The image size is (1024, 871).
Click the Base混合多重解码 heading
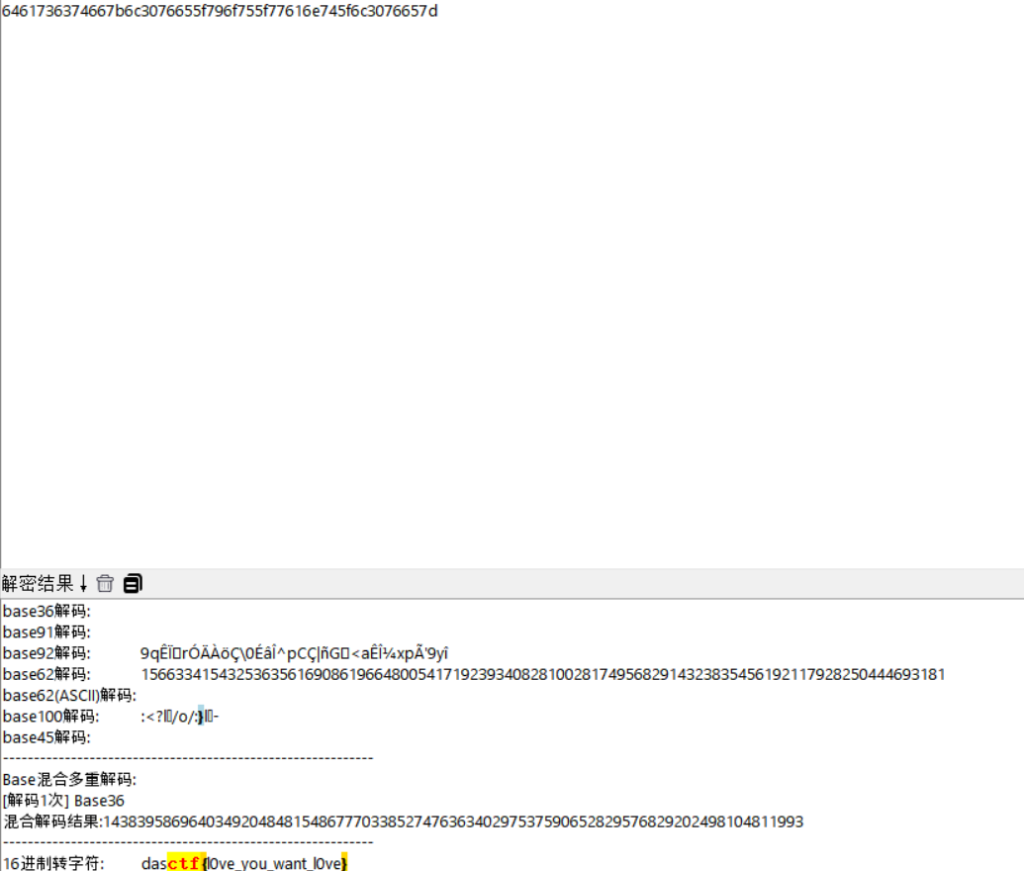(x=69, y=779)
